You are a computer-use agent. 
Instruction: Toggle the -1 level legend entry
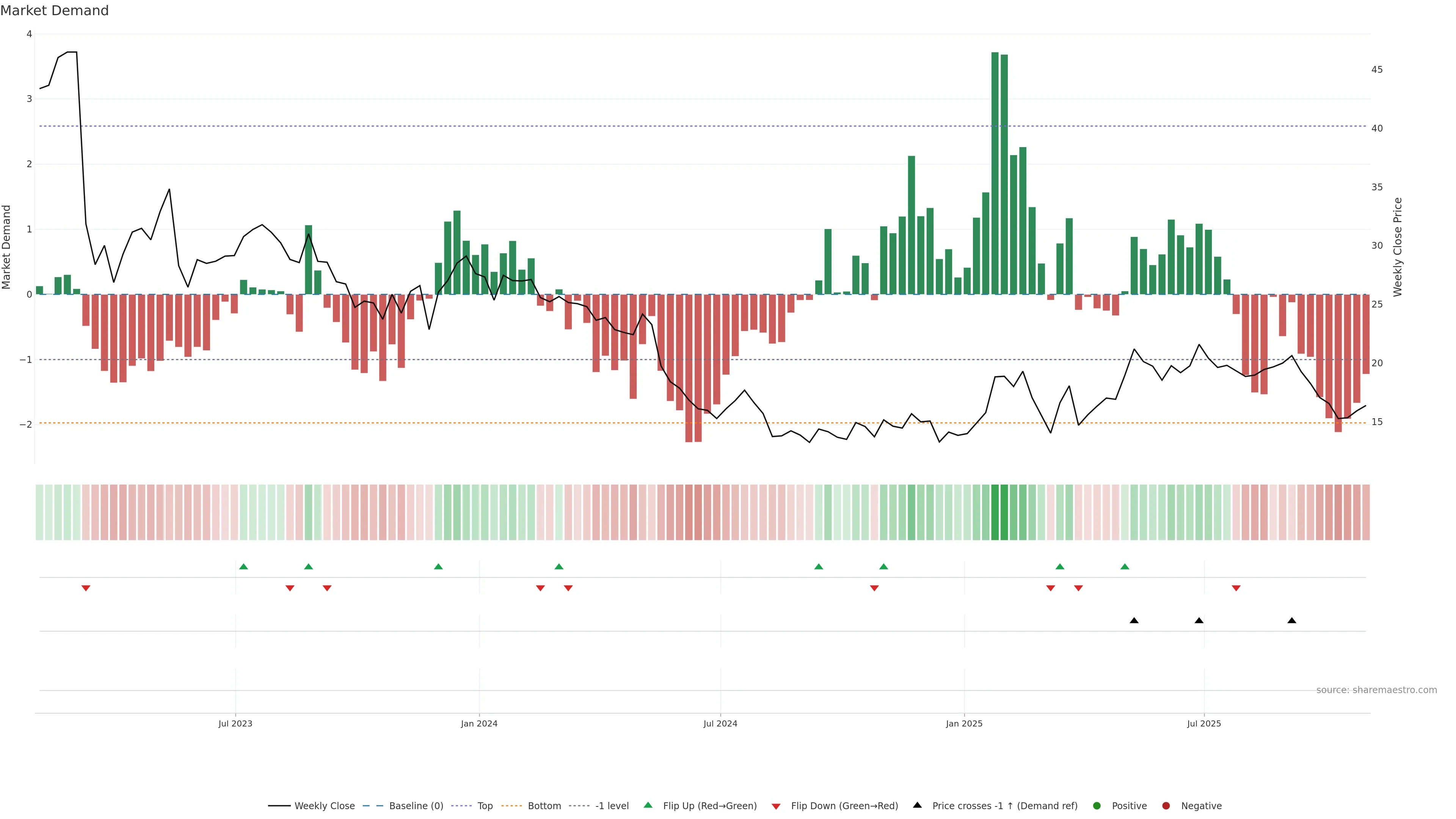(612, 805)
